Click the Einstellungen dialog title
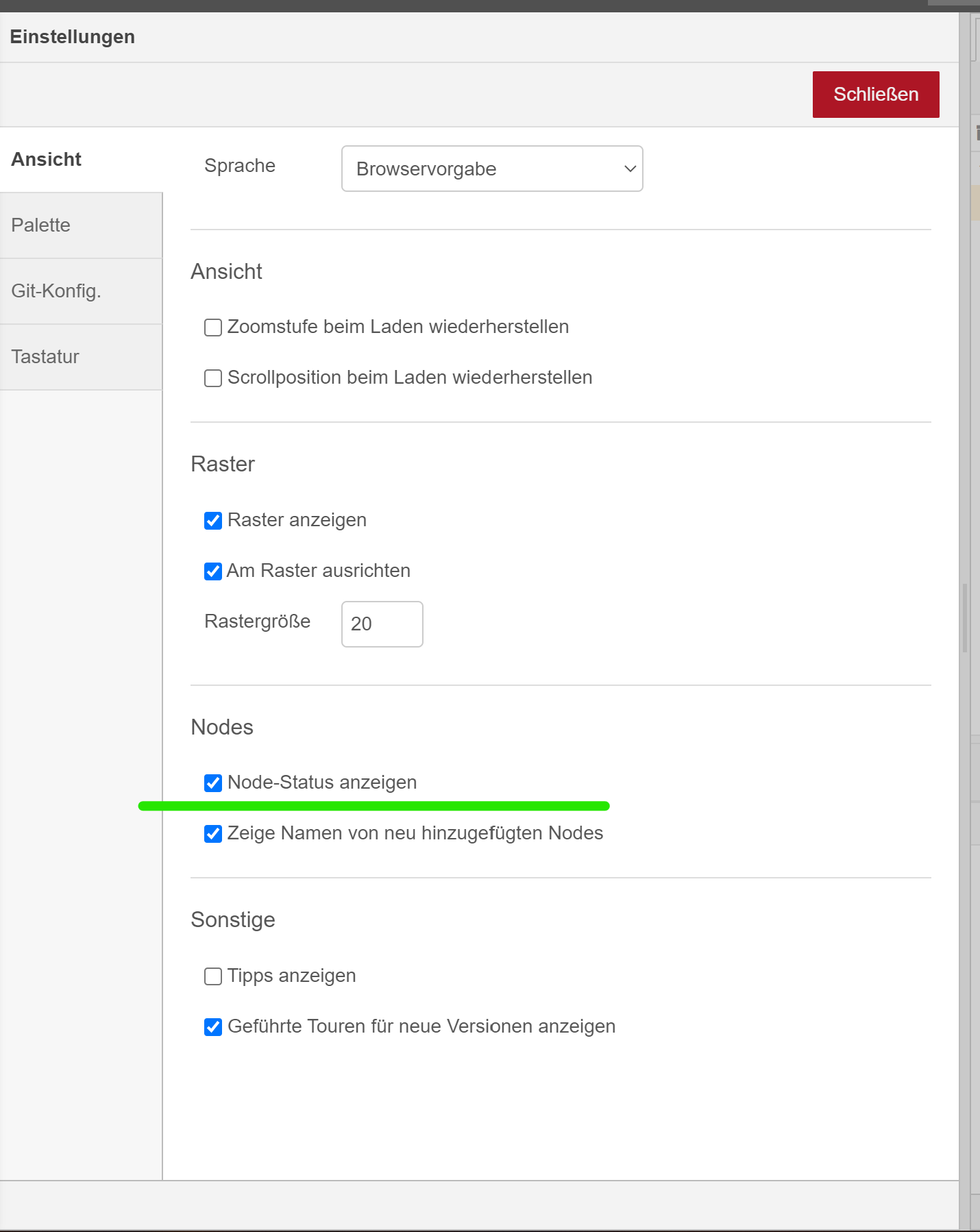The height and width of the screenshot is (1232, 980). tap(72, 37)
